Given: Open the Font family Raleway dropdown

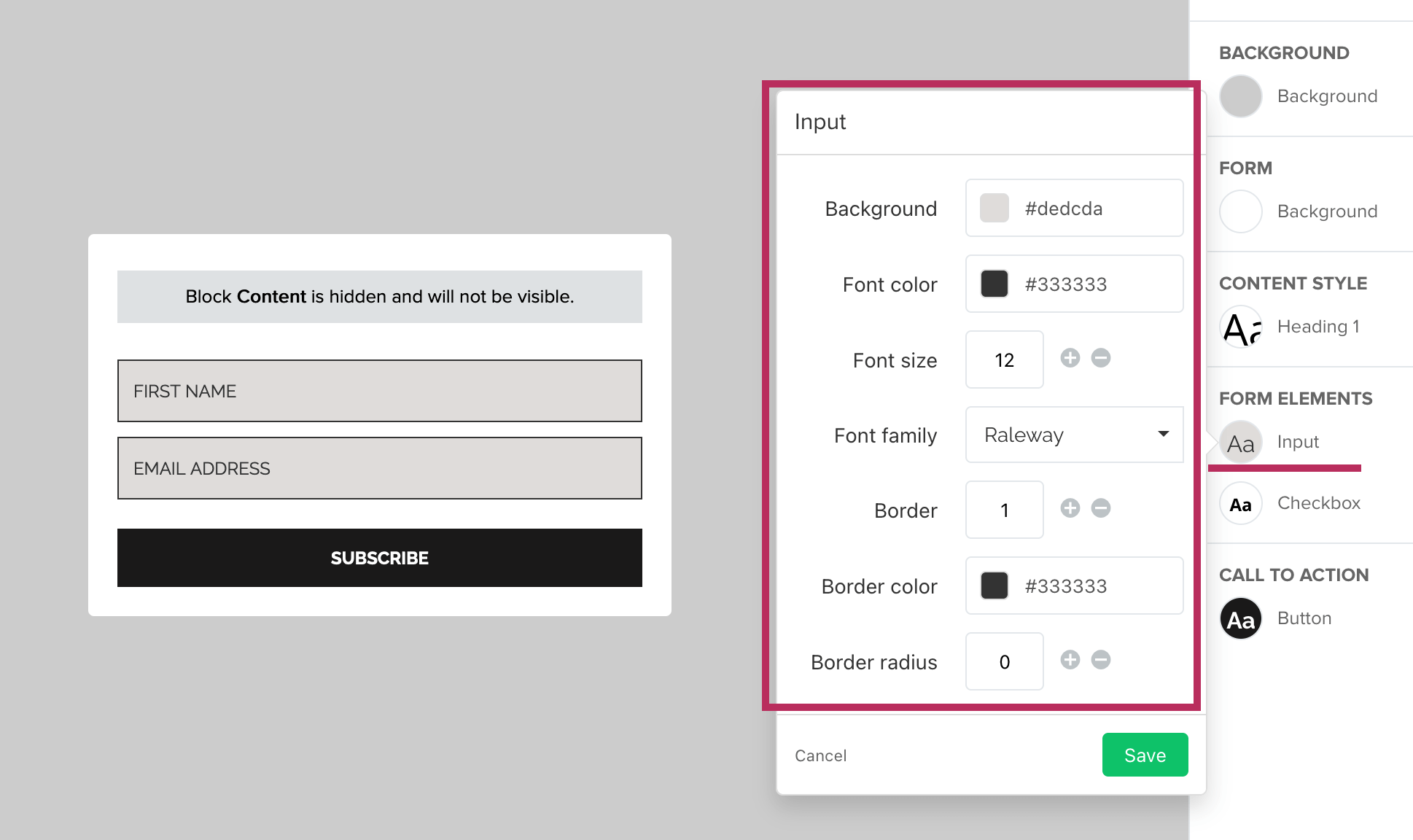Looking at the screenshot, I should [x=1074, y=435].
